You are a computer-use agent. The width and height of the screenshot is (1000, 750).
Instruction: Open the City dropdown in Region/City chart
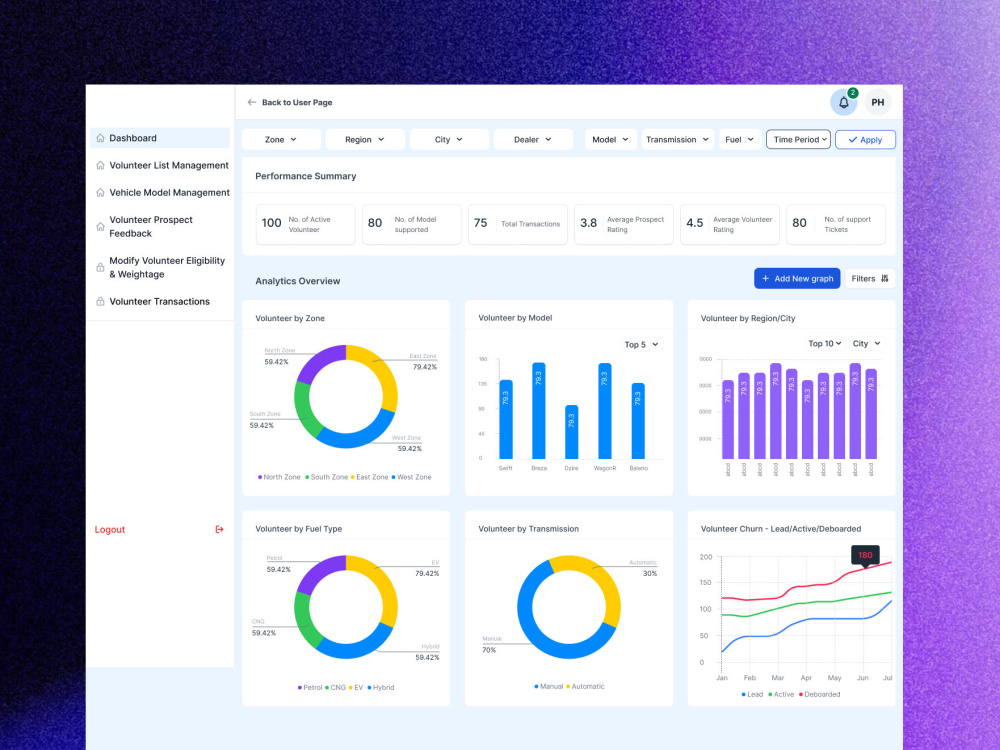pyautogui.click(x=866, y=344)
